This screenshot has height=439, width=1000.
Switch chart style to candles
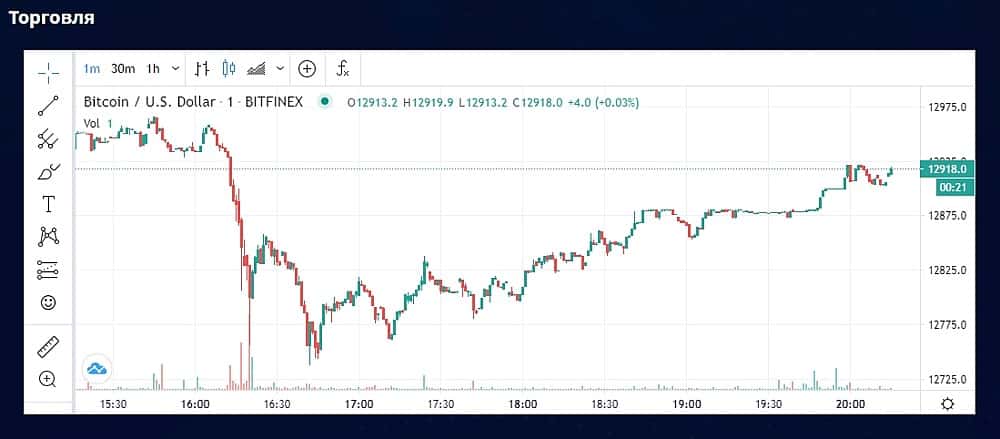(229, 69)
